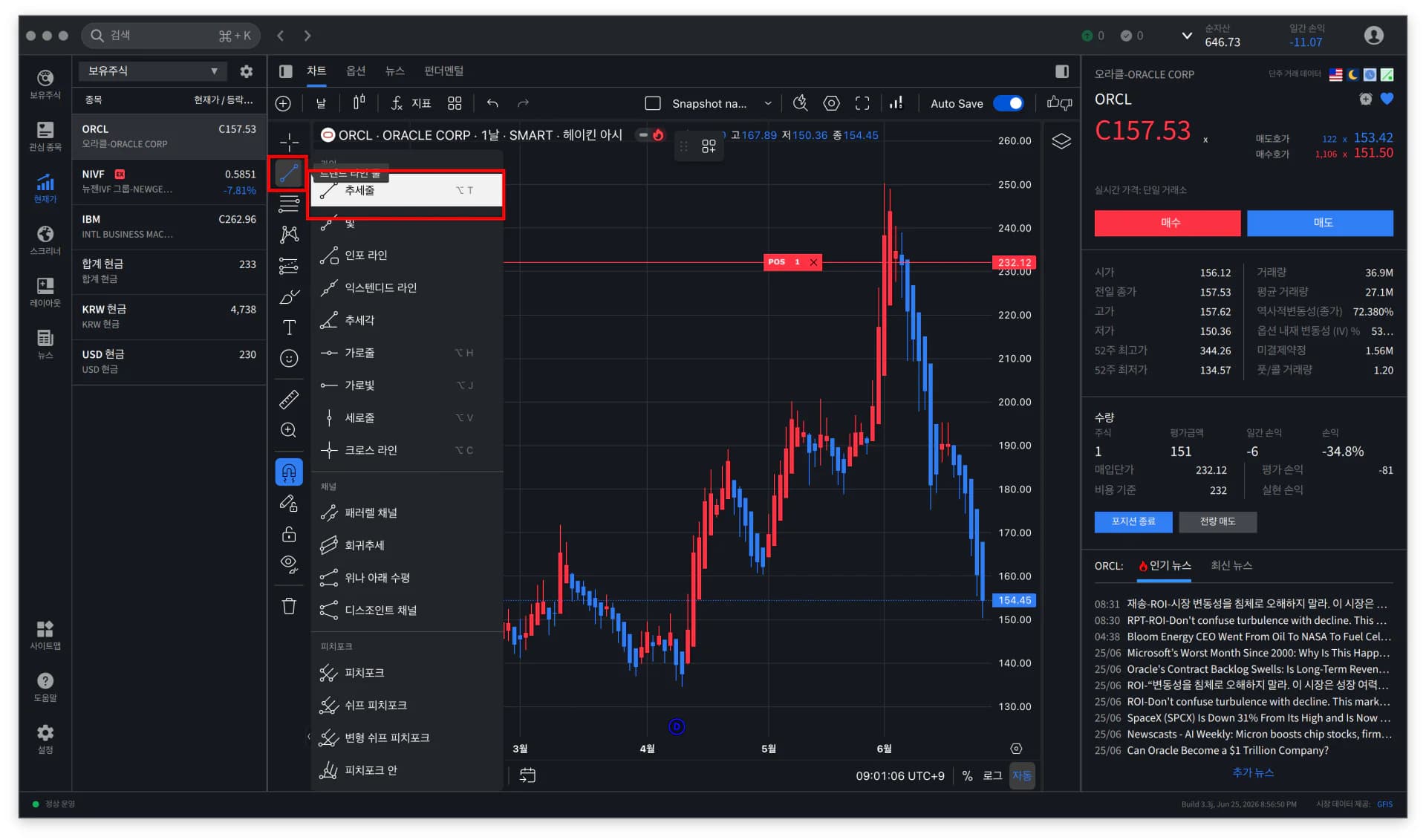This screenshot has width=1426, height=840.
Task: Click the 포지션 종료 button
Action: 1133,521
